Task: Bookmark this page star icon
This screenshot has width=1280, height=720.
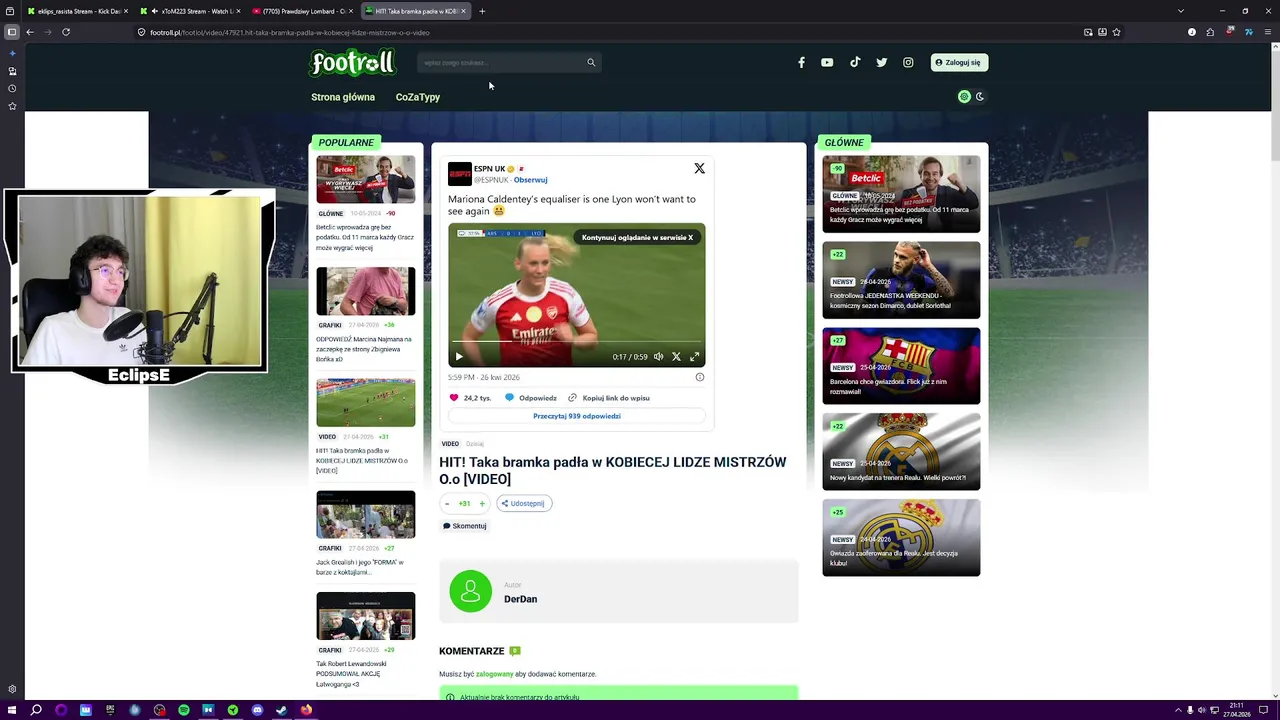Action: [x=1116, y=32]
